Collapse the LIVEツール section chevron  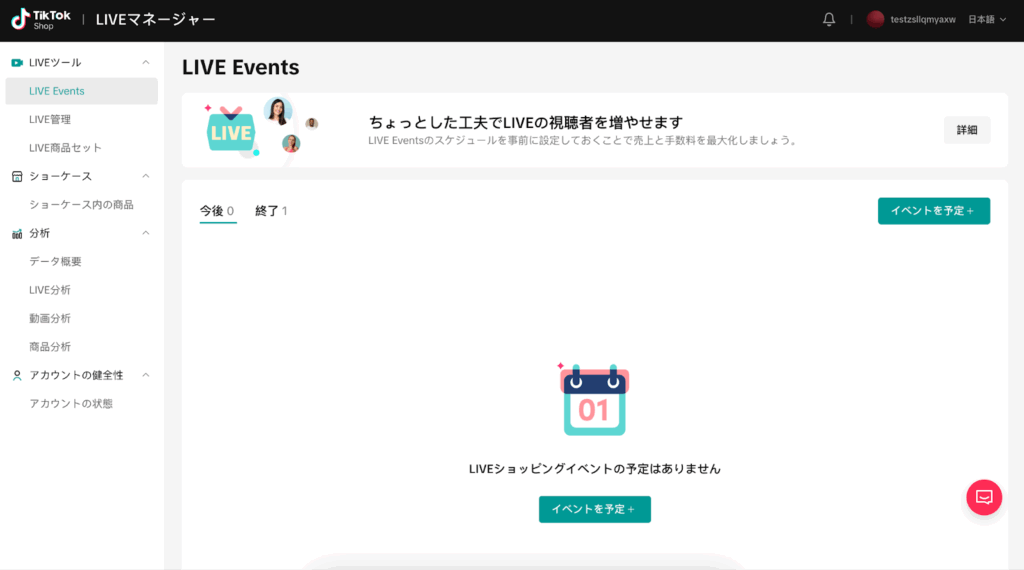(146, 63)
